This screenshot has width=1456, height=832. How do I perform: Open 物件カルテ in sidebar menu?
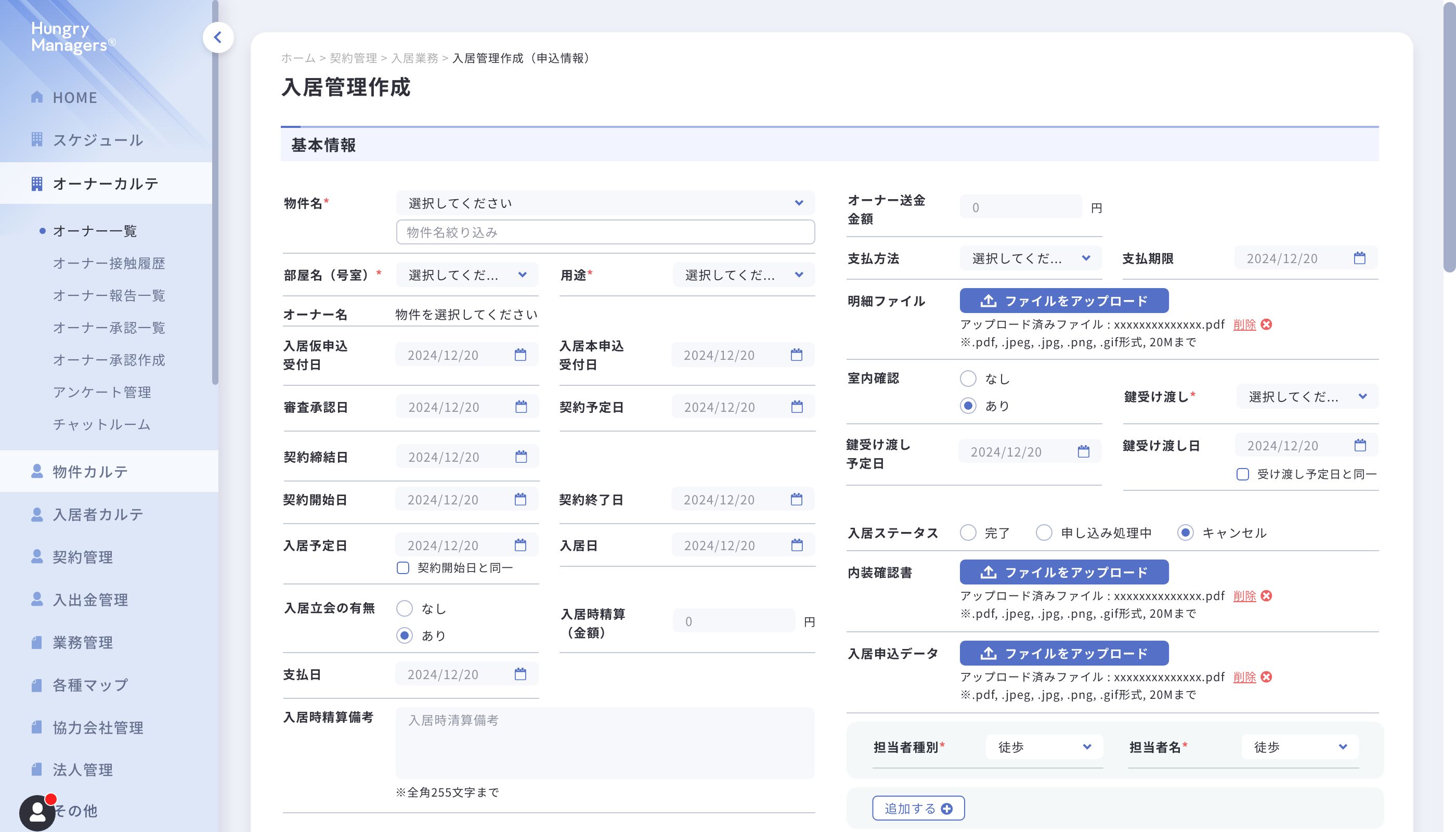coord(90,472)
